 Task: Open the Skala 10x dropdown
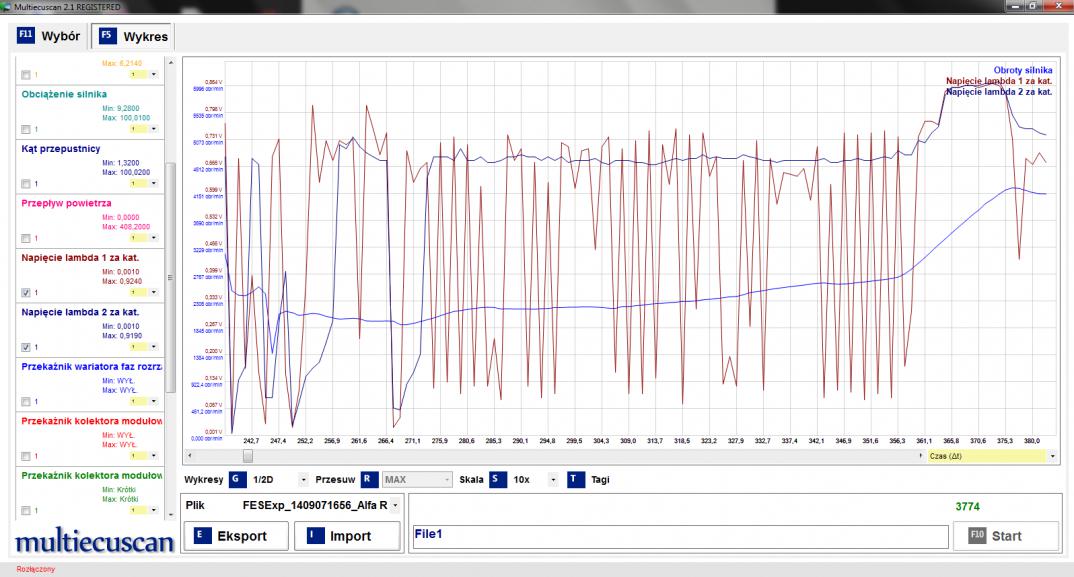[x=551, y=480]
